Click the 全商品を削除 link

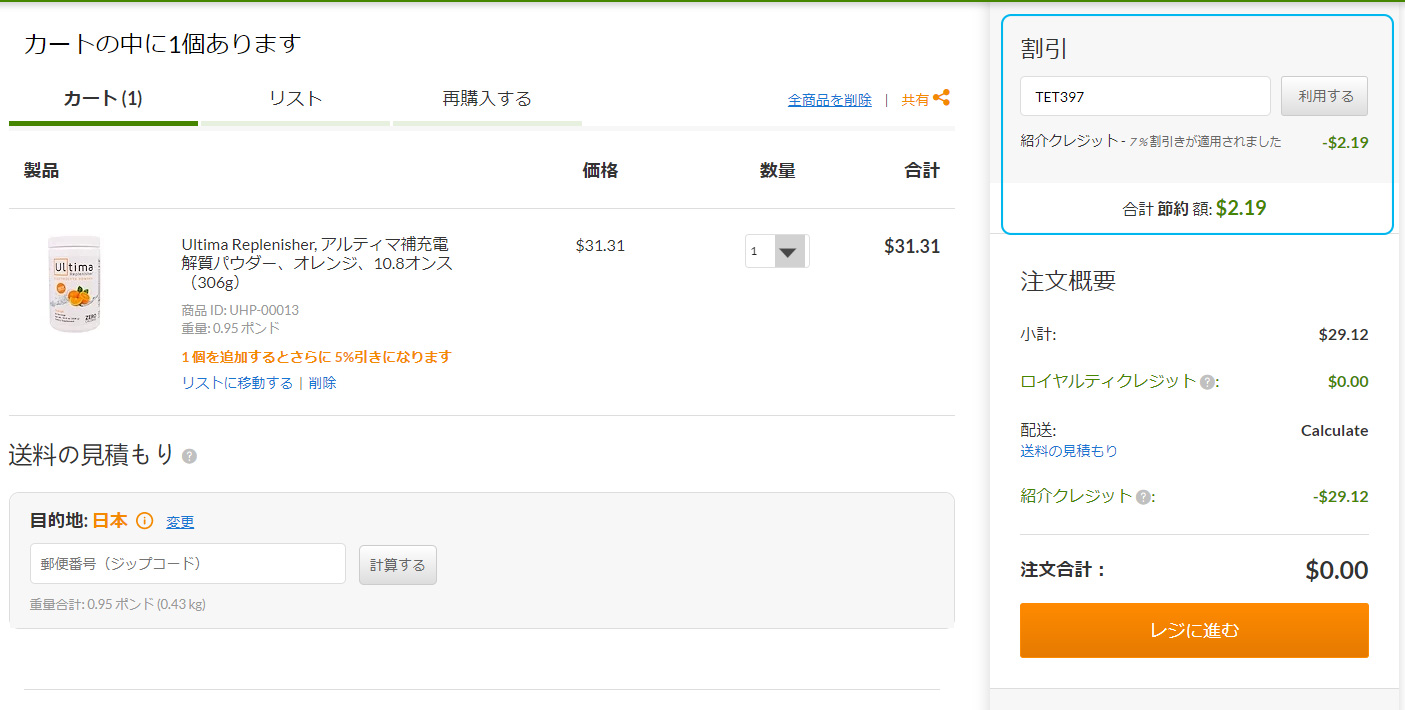coord(830,100)
